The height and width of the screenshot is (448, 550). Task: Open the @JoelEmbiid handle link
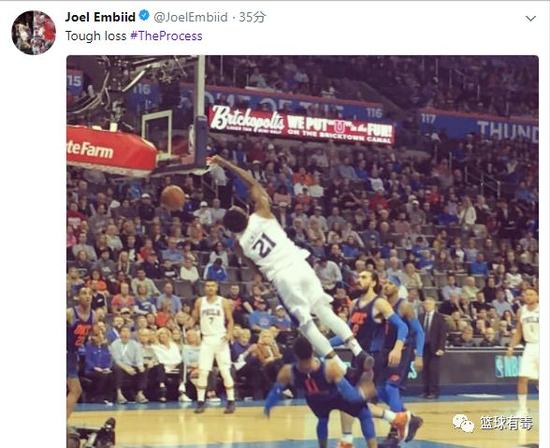pyautogui.click(x=190, y=17)
